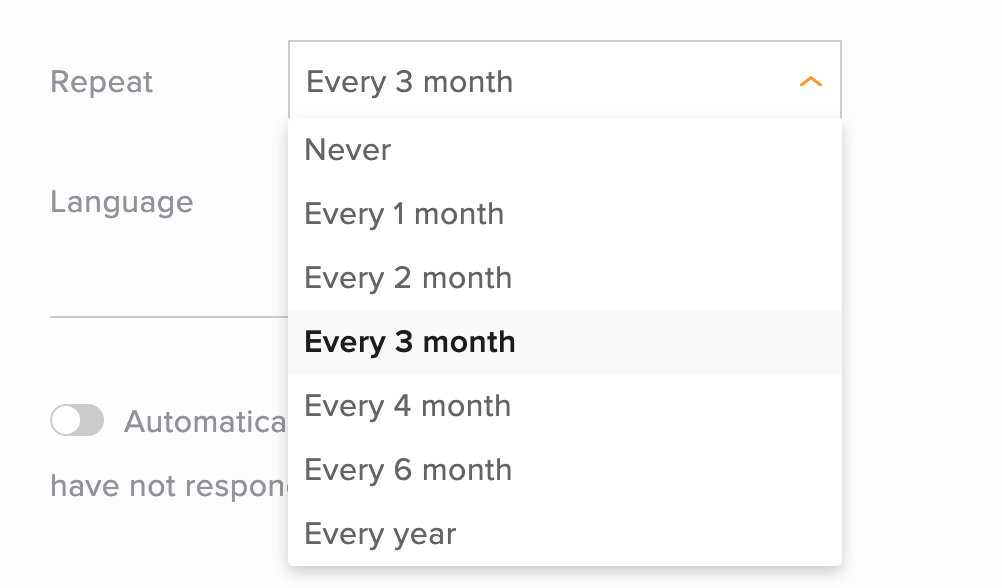Choose Every 1 month from list

[x=404, y=214]
